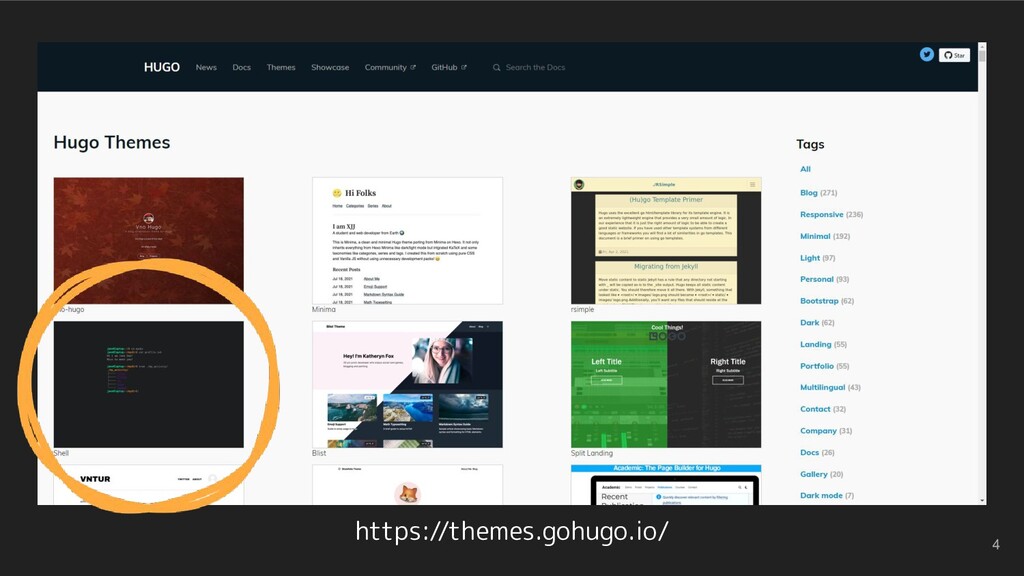Open the VNTUR theme thumbnail

pyautogui.click(x=148, y=485)
